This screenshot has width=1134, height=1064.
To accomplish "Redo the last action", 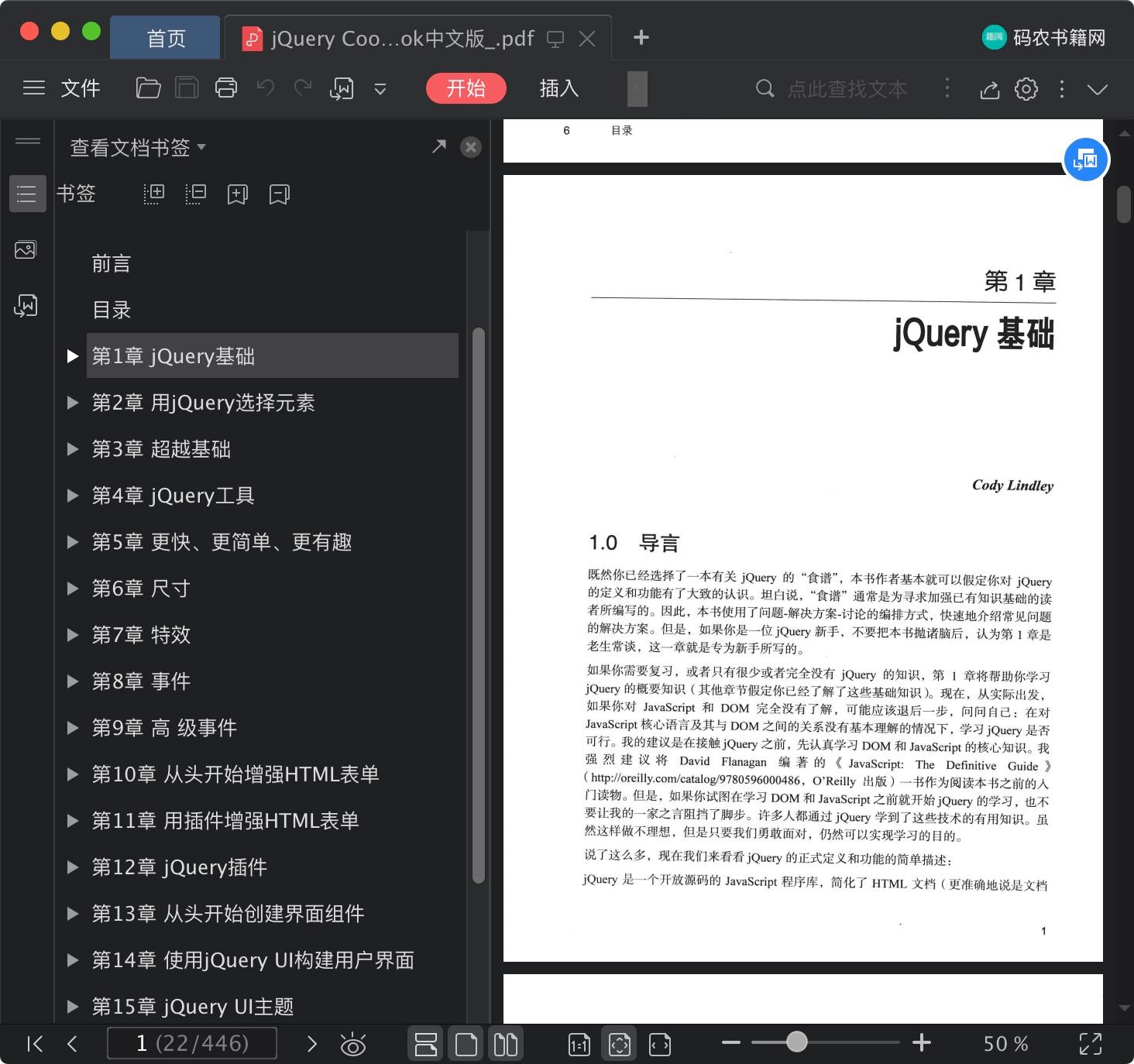I will click(302, 88).
